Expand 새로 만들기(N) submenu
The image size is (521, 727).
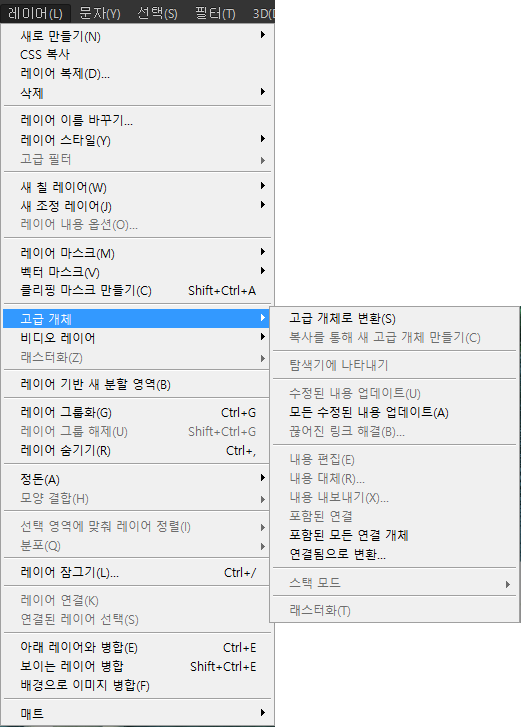137,36
